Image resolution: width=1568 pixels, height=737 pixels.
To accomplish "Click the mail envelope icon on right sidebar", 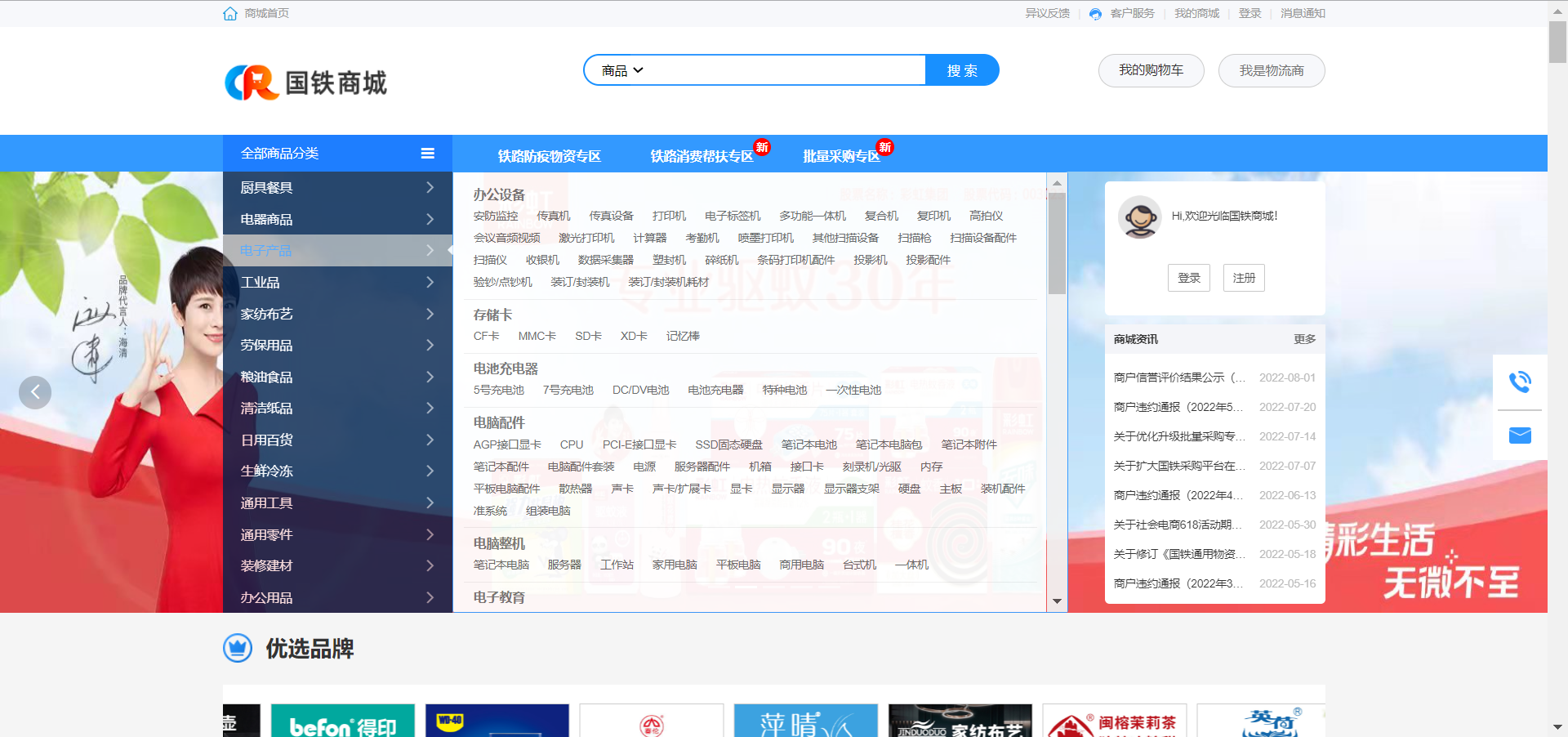I will pyautogui.click(x=1520, y=435).
